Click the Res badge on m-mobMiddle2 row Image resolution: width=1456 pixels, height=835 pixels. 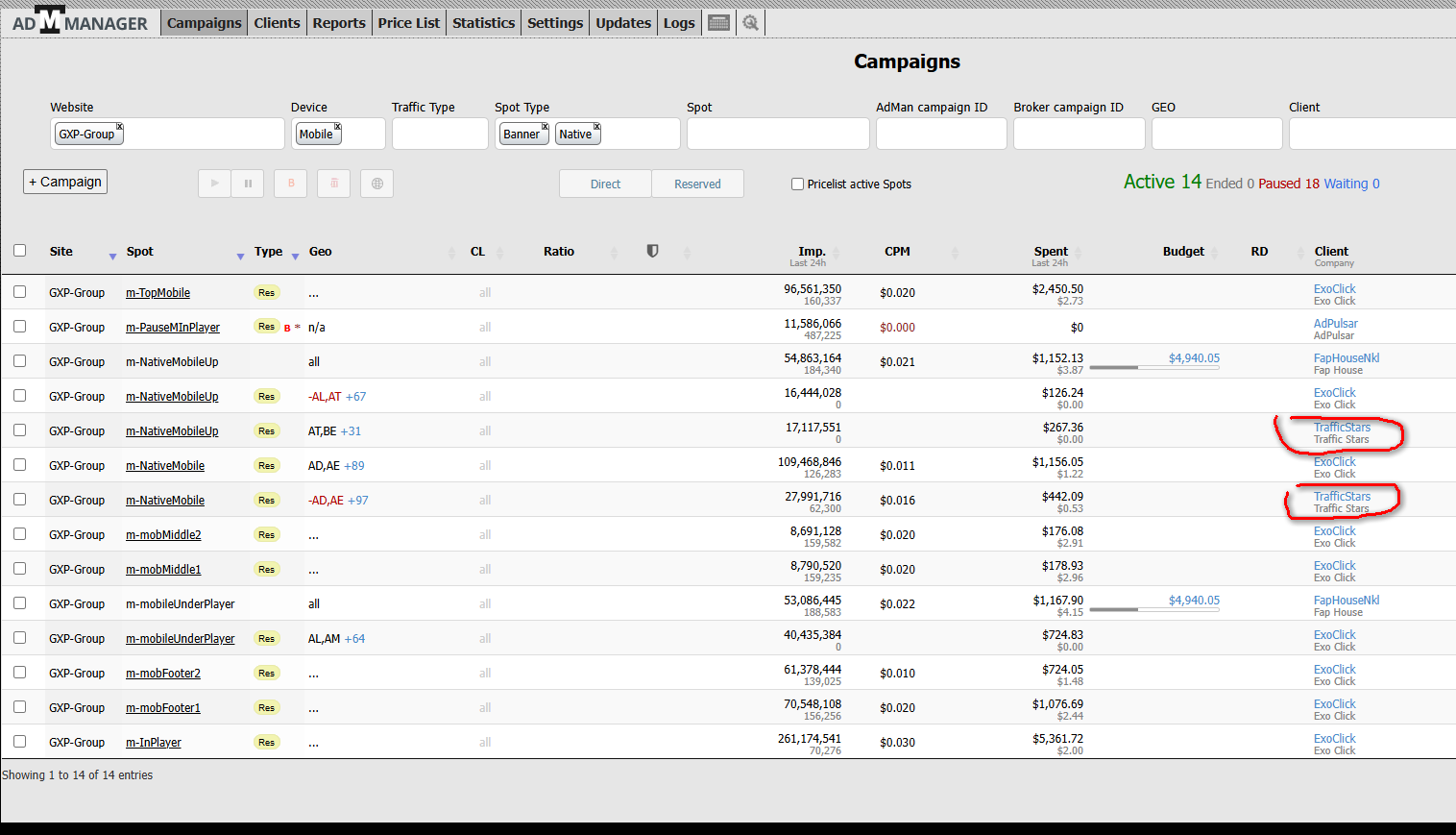[267, 535]
